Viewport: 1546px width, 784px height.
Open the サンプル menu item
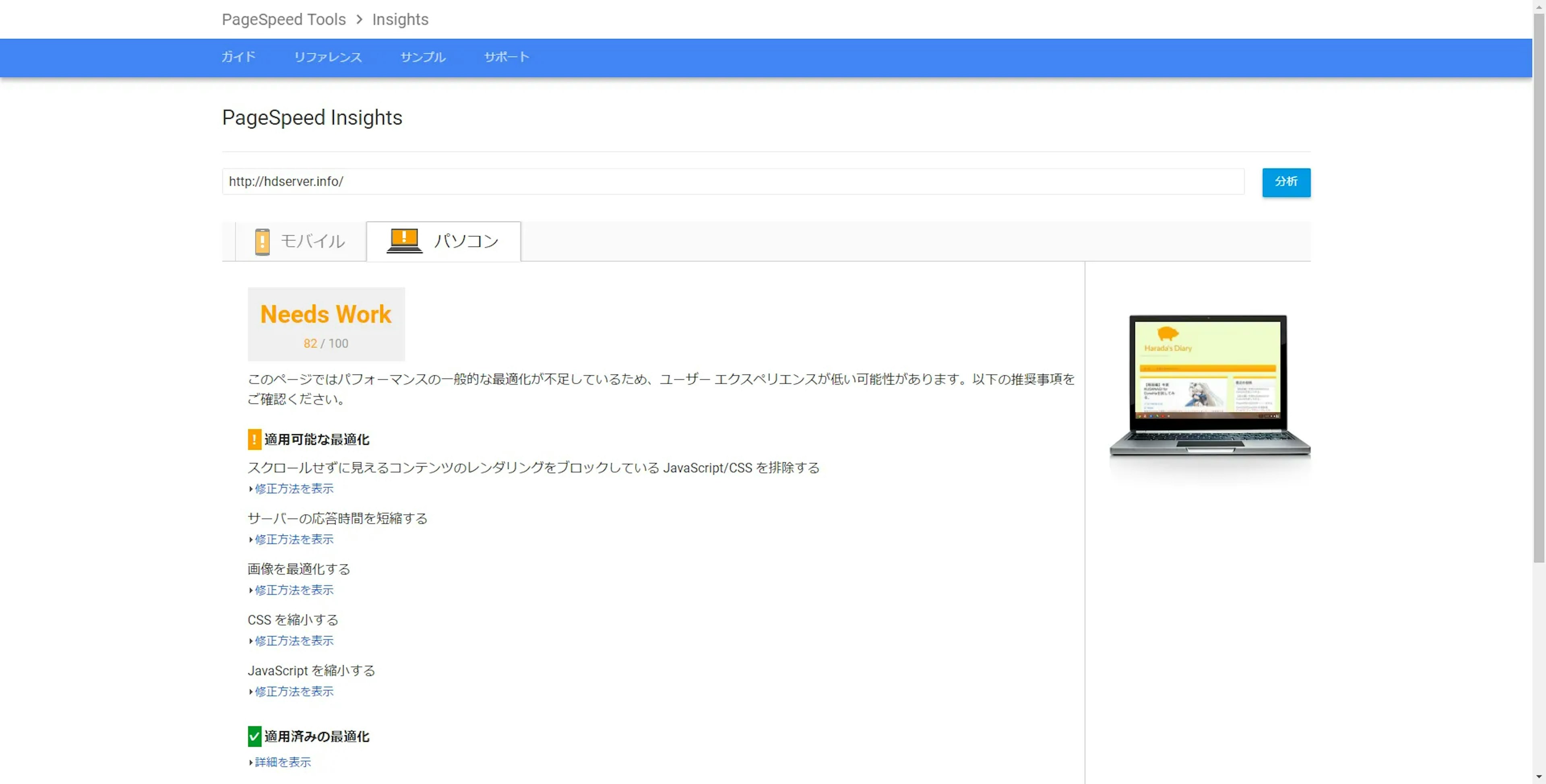tap(422, 57)
